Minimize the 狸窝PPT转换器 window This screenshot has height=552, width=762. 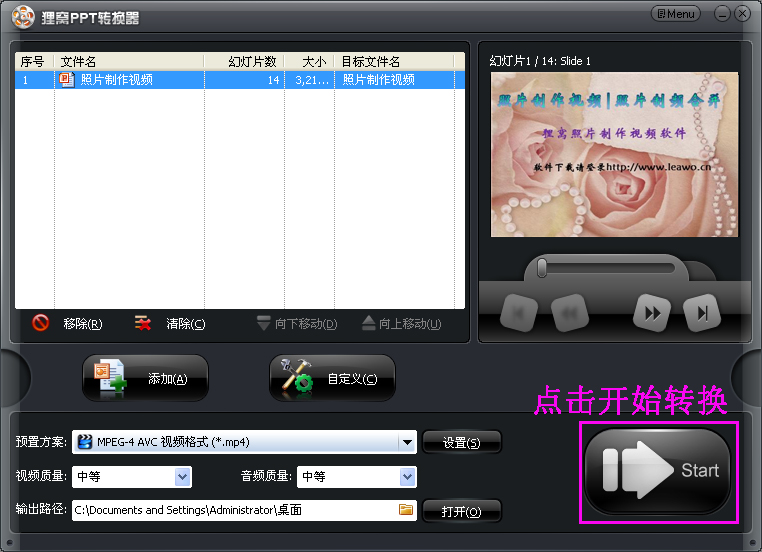click(x=722, y=14)
